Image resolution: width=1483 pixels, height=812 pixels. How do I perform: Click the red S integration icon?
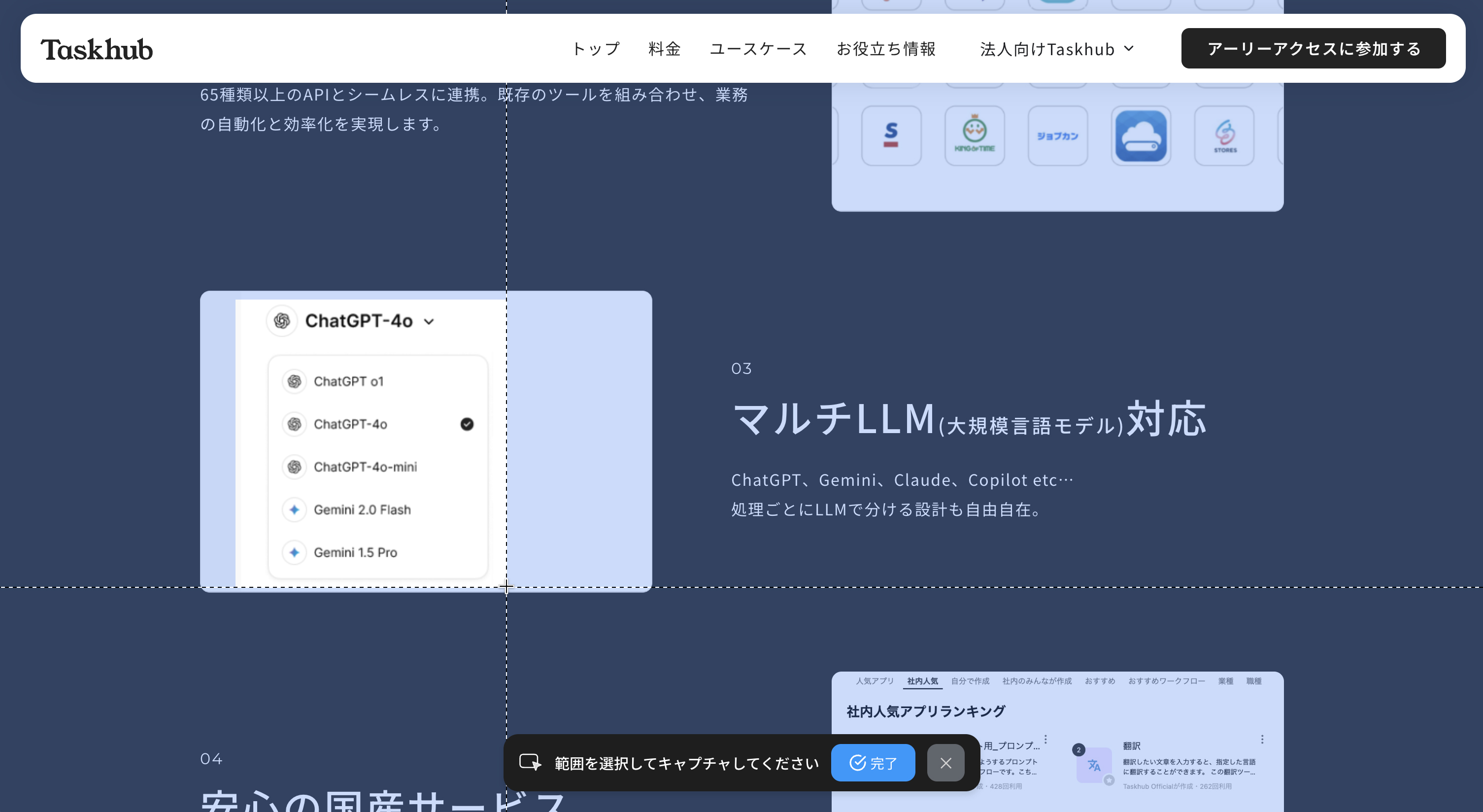(891, 136)
